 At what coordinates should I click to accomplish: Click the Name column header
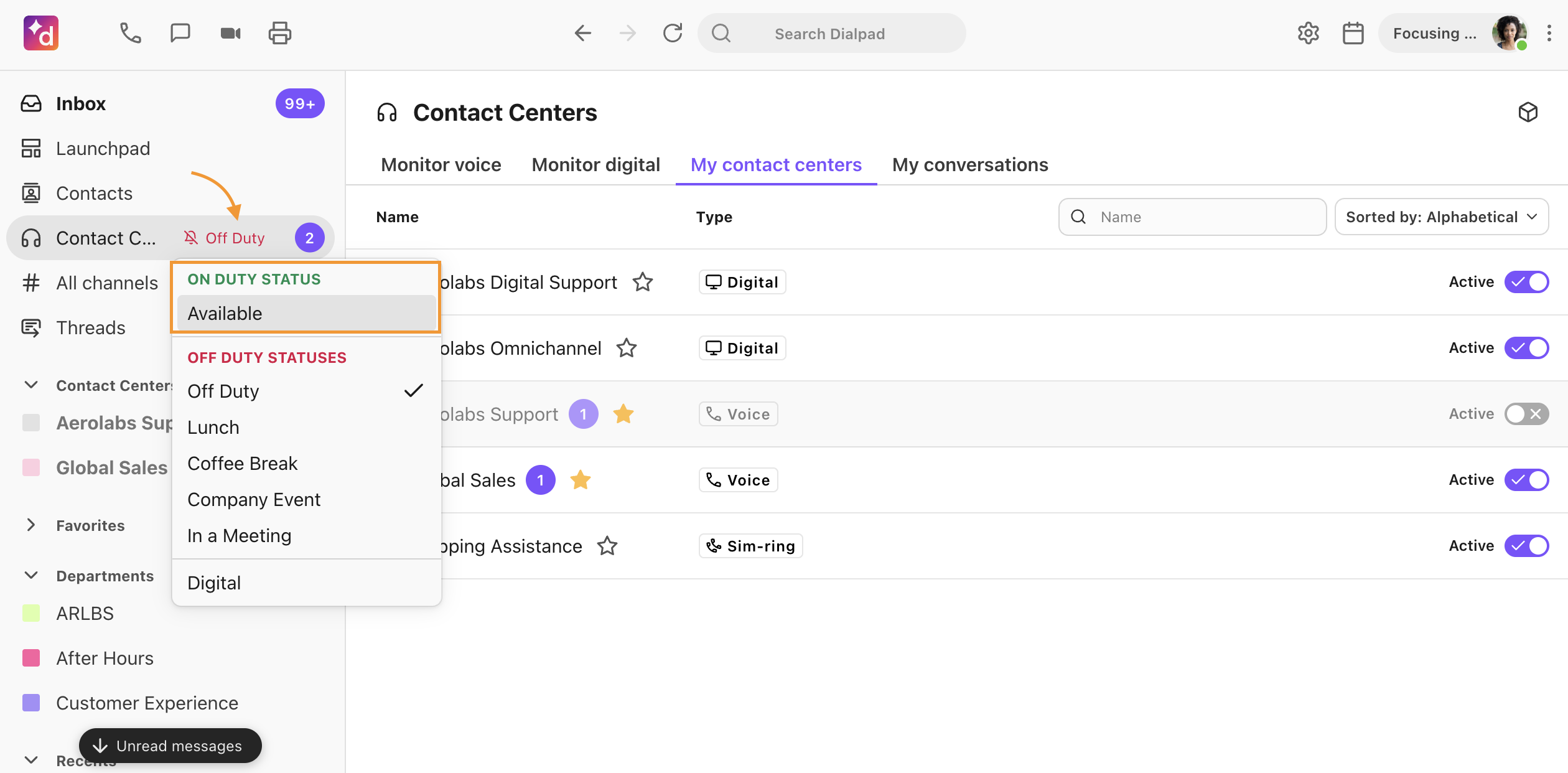click(x=397, y=217)
